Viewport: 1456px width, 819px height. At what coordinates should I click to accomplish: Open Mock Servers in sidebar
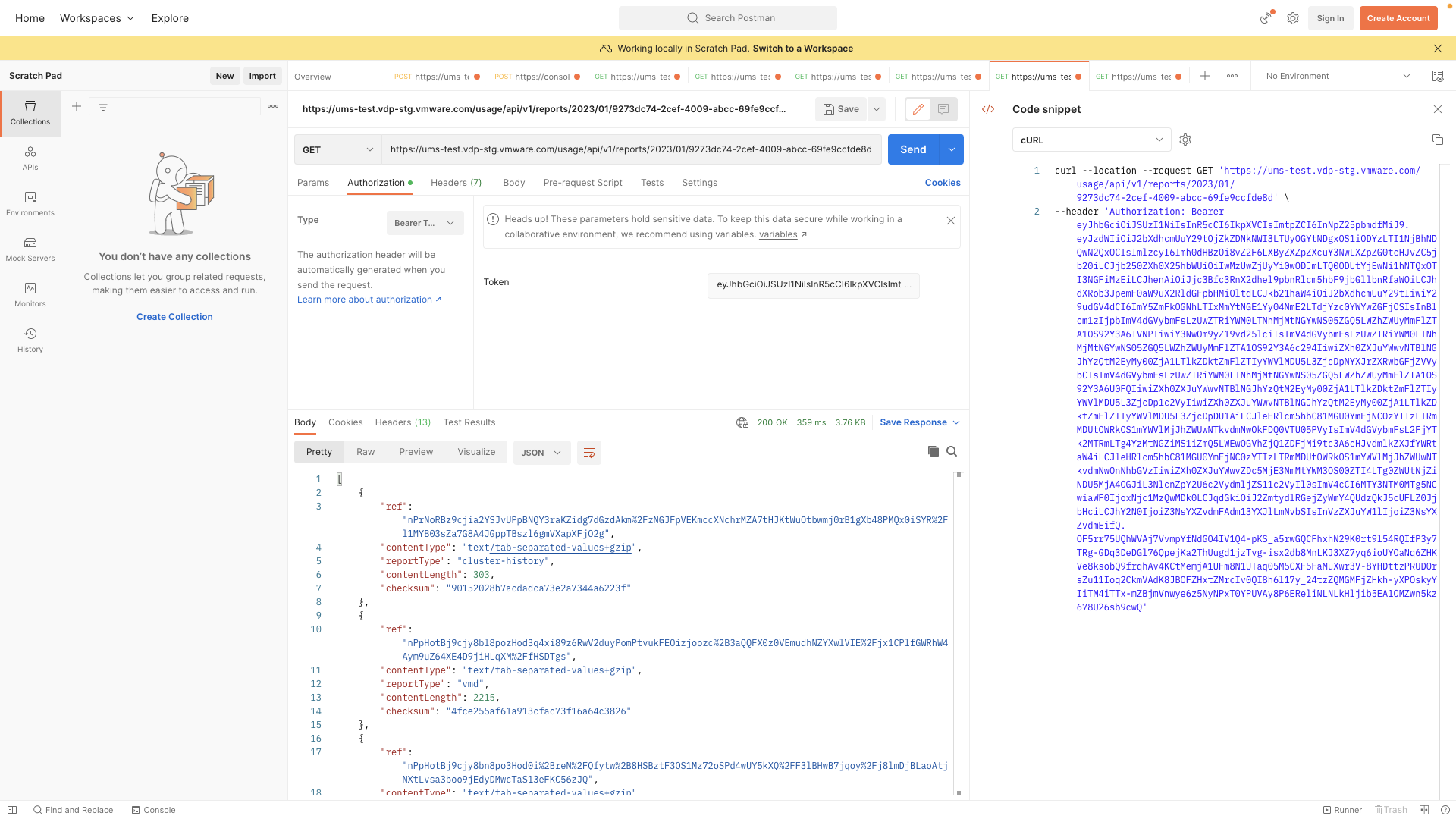30,249
